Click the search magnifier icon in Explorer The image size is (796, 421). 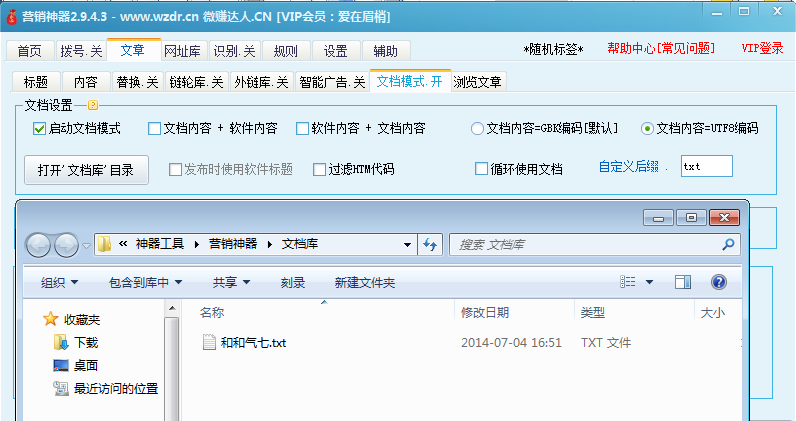point(728,244)
